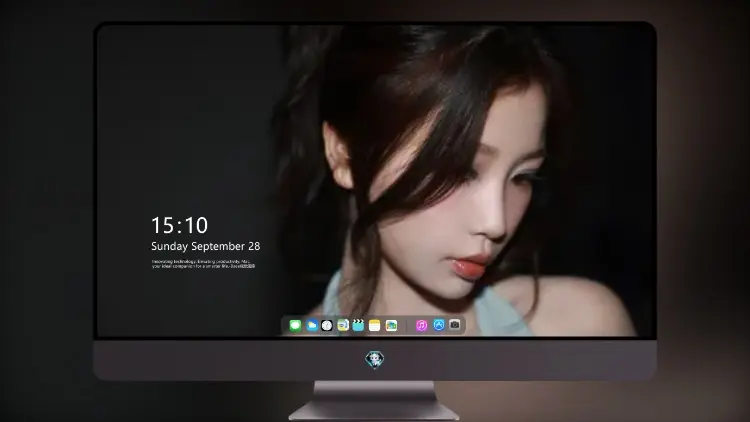Click the Sunday September 28 date
Viewport: 750px width, 422px height.
tap(206, 246)
